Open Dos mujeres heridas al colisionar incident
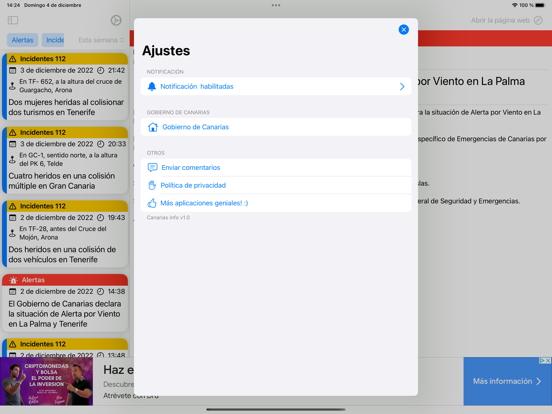 pyautogui.click(x=65, y=87)
